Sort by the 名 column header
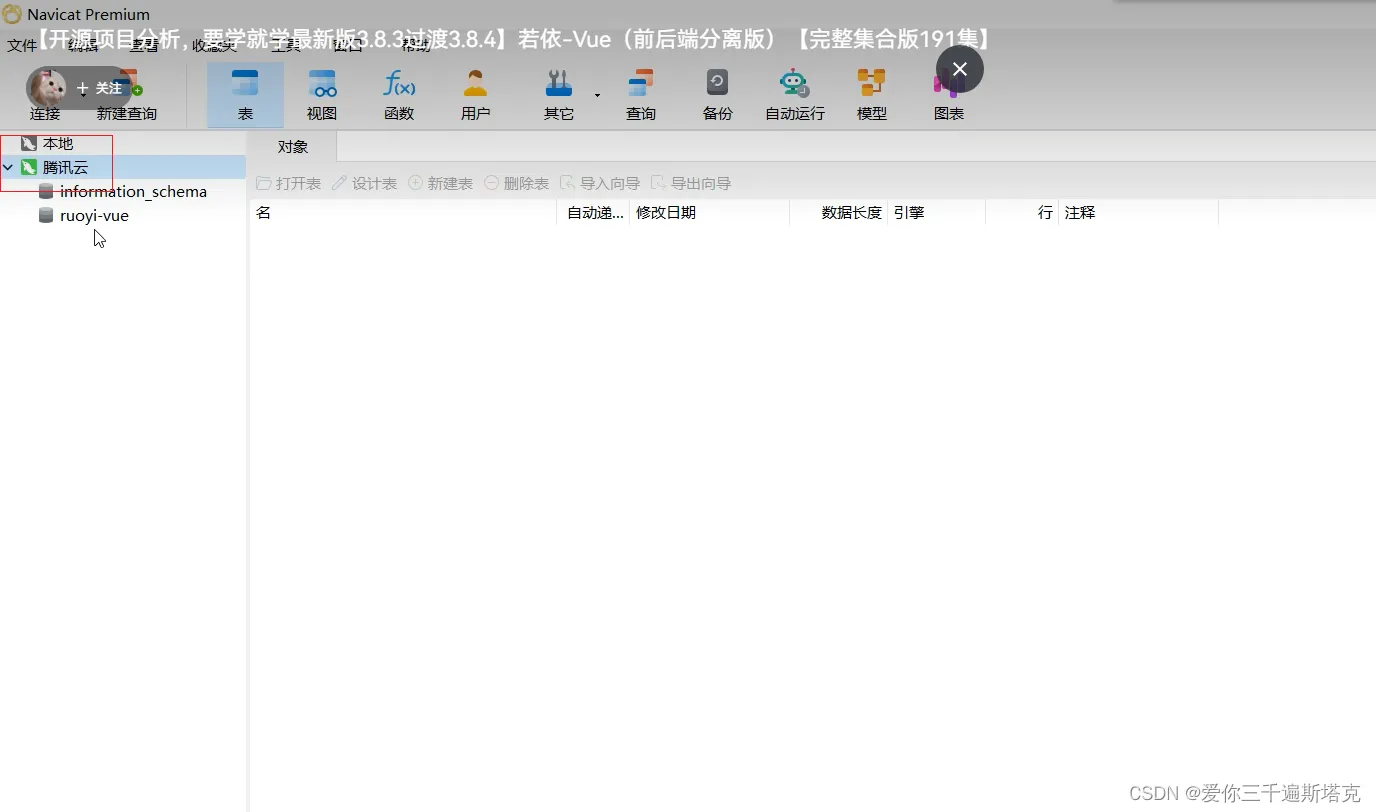 pos(403,213)
